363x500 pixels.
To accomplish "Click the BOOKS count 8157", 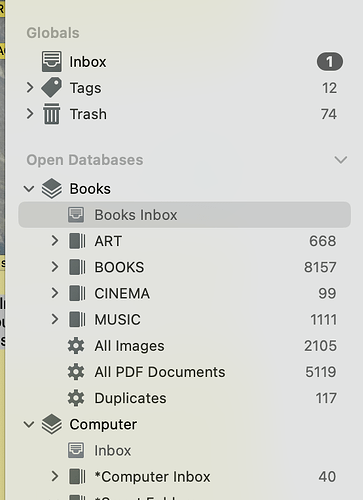I will [320, 267].
